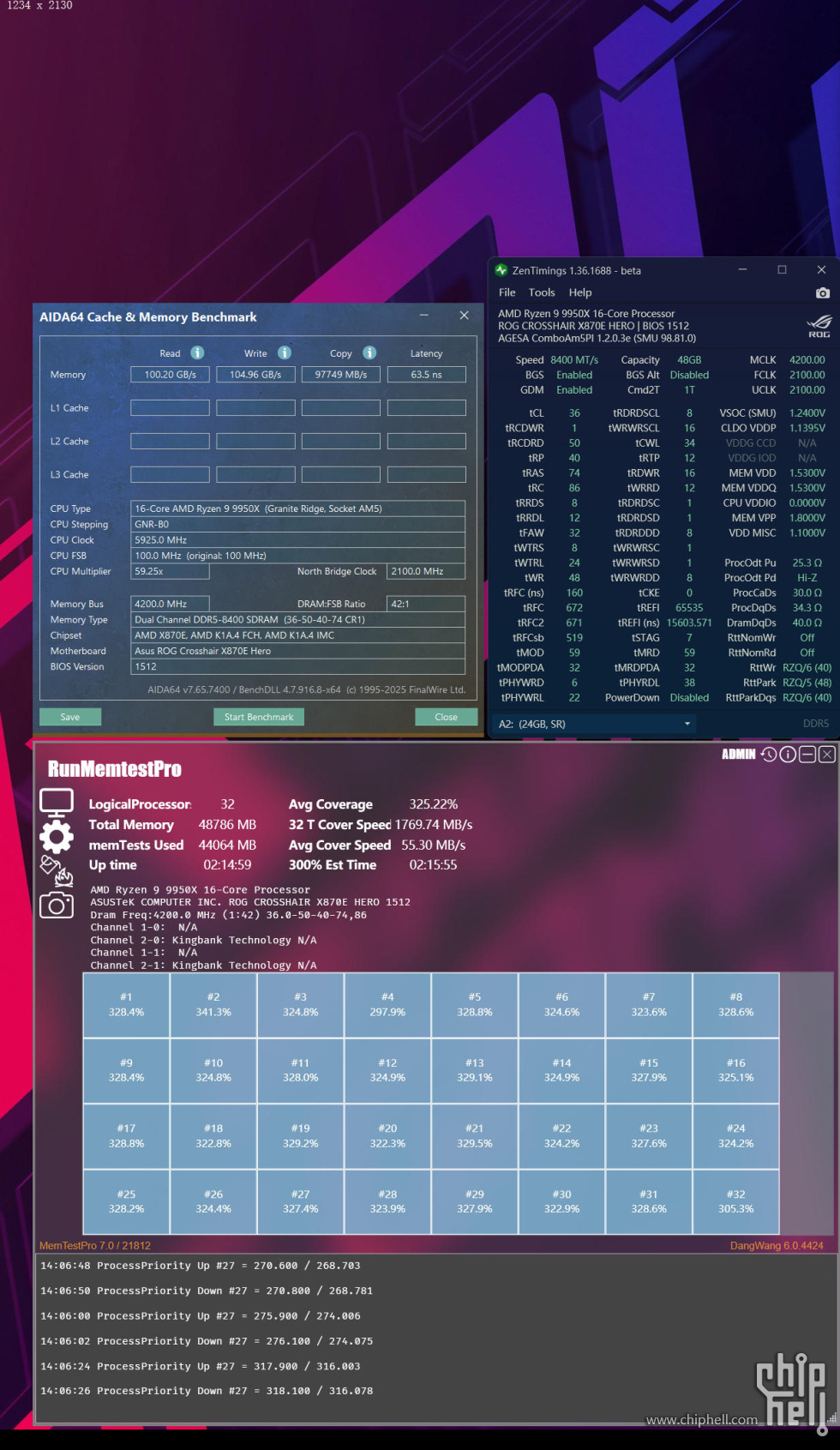Click the log line at 14:06:26
Screen dimensions: 840x1450
(x=207, y=1391)
